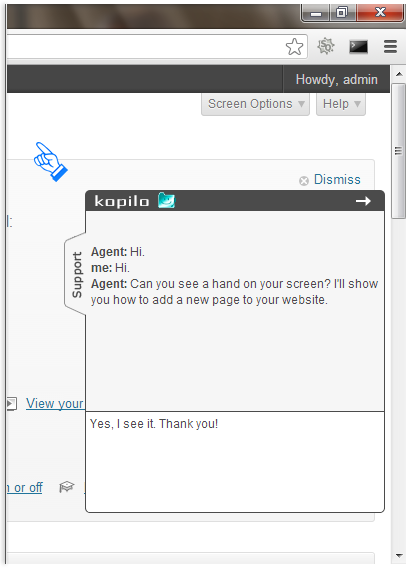The height and width of the screenshot is (568, 406).
Task: Dismiss the welcome panel link
Action: 337,180
